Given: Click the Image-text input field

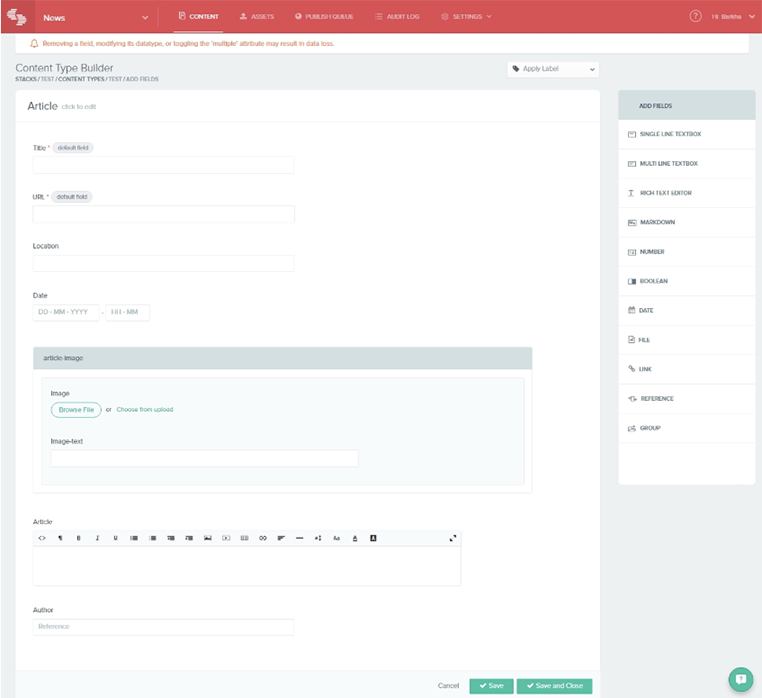Looking at the screenshot, I should pyautogui.click(x=205, y=458).
